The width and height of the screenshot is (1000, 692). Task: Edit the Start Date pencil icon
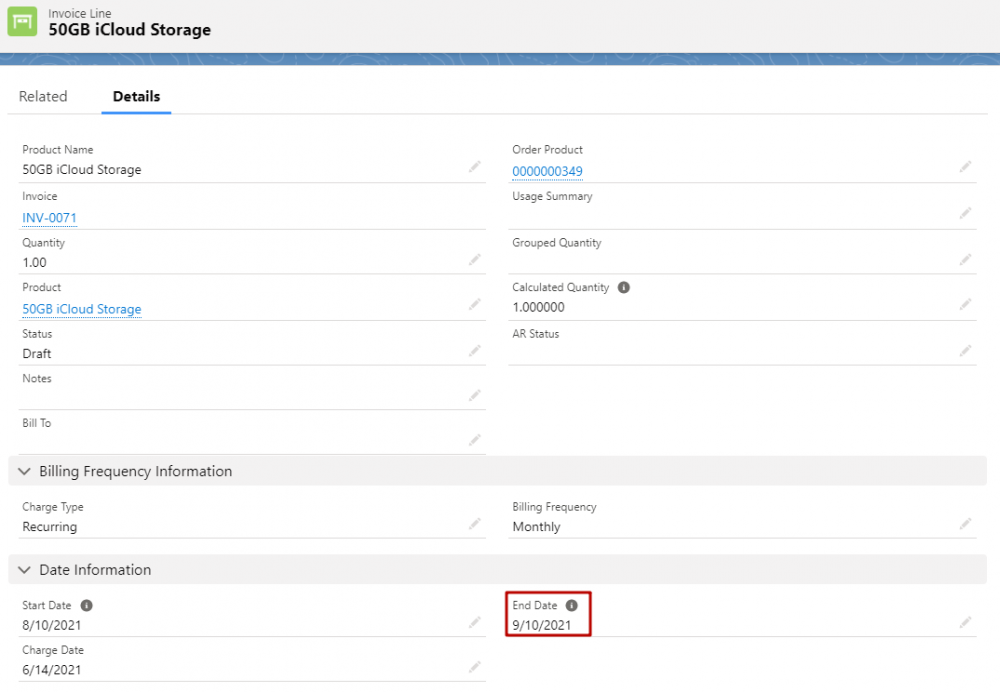coord(474,622)
